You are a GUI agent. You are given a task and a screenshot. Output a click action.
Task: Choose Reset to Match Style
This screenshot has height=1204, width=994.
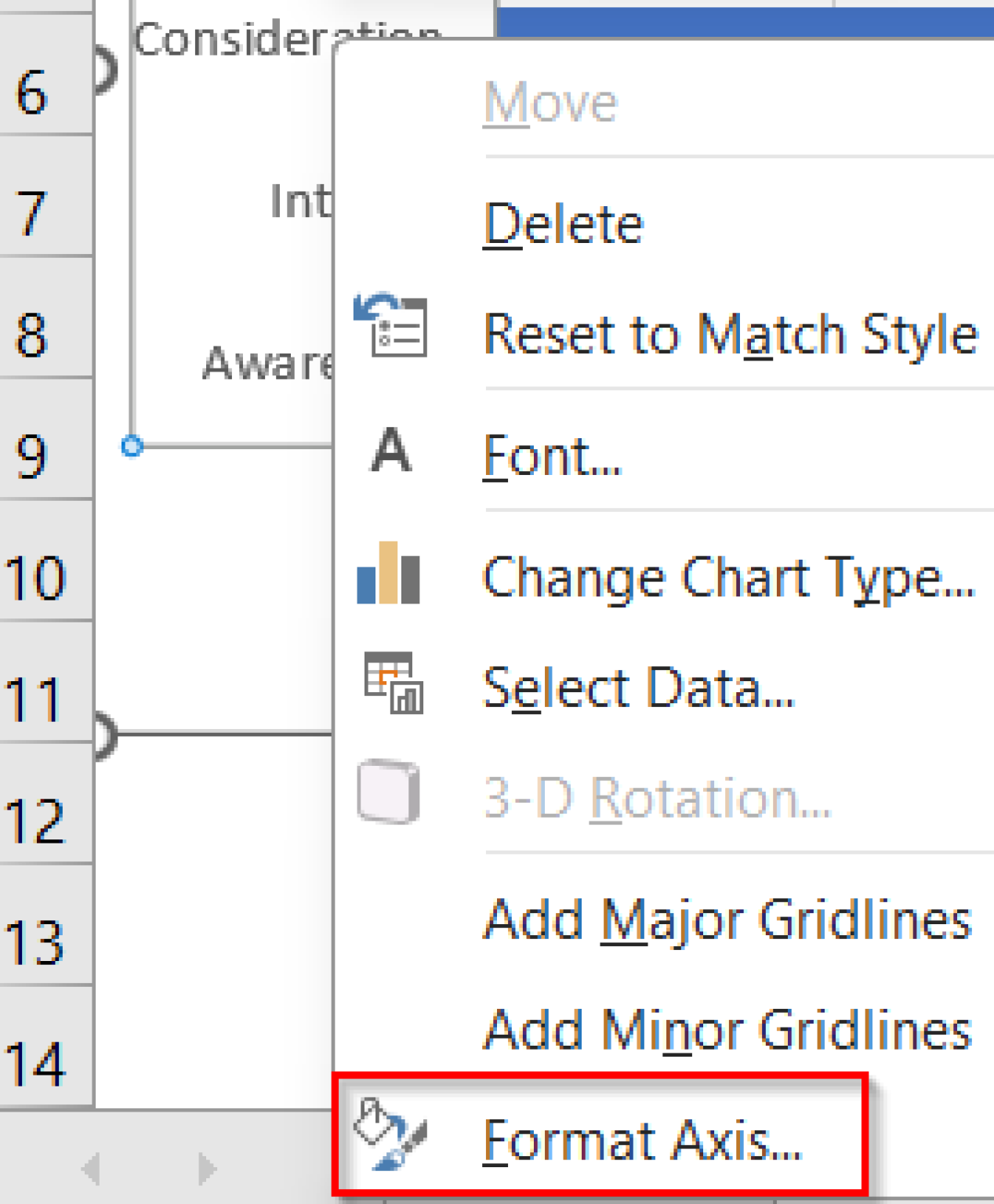(730, 333)
